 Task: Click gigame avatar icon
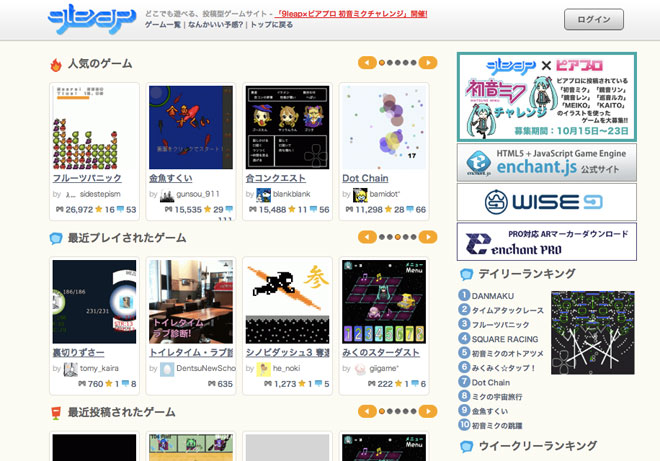pyautogui.click(x=360, y=369)
